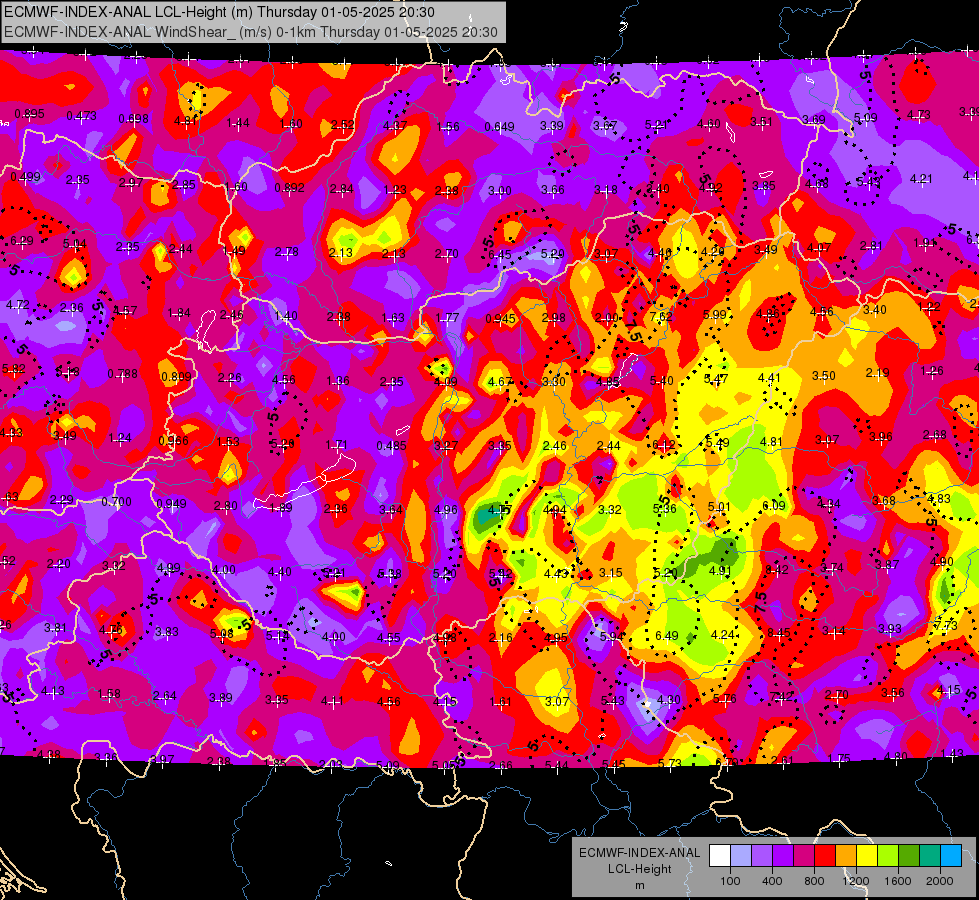Click the dark green swatch after 1600

coord(909,855)
